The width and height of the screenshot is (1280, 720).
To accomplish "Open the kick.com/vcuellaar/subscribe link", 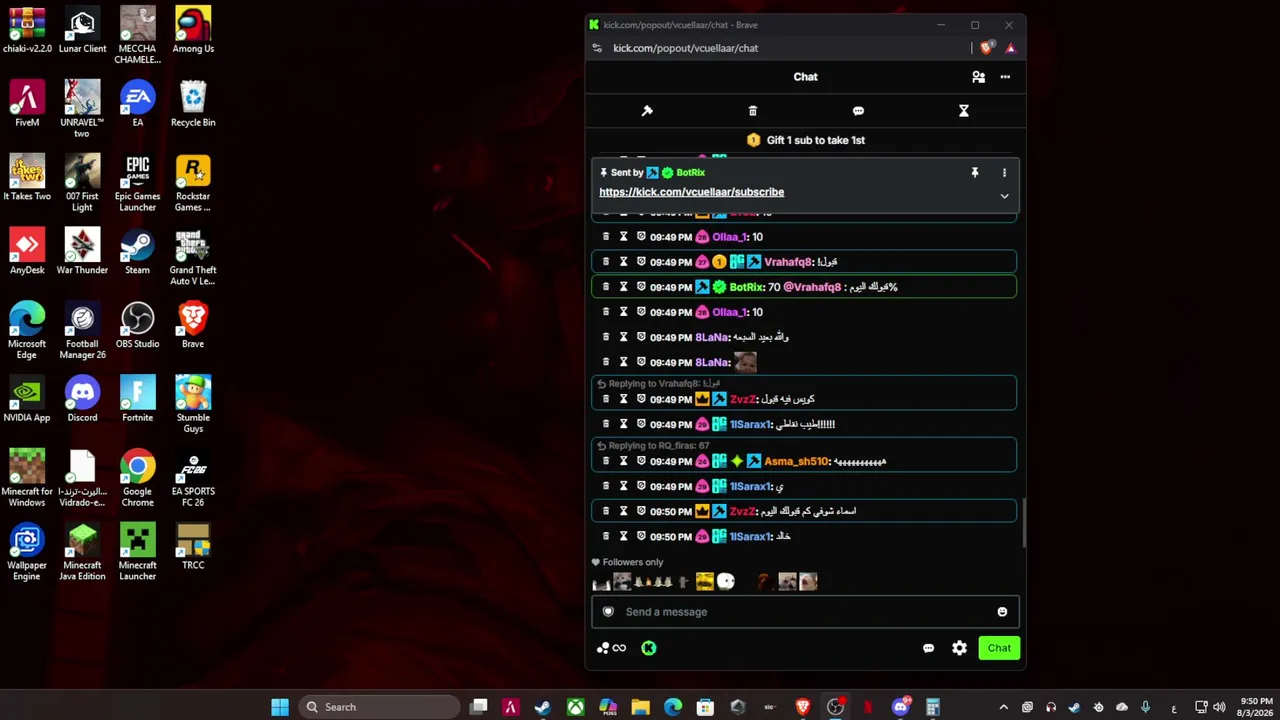I will [x=691, y=192].
